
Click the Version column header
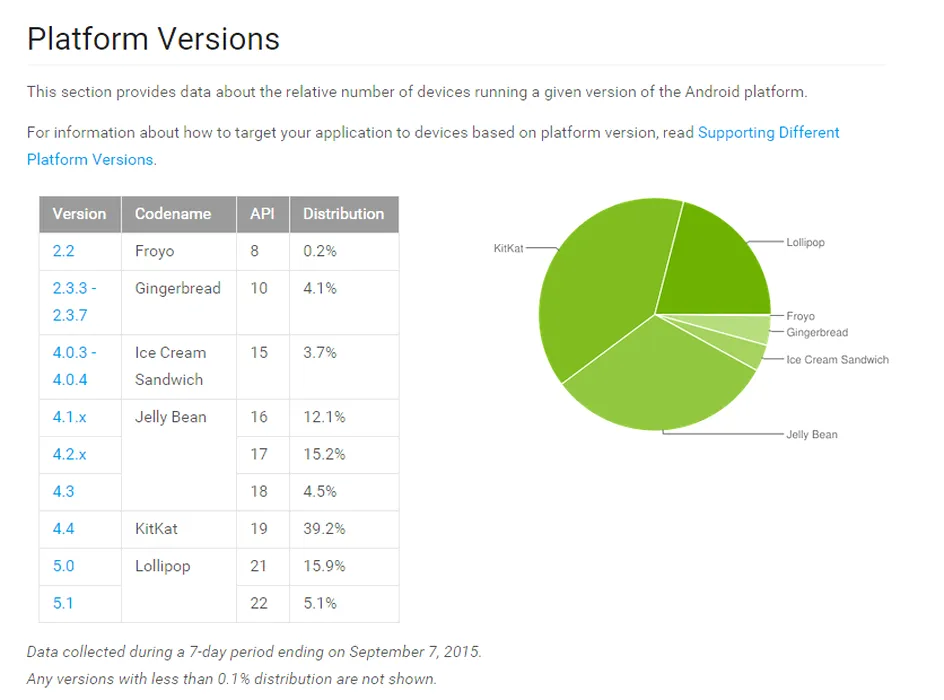pos(80,214)
